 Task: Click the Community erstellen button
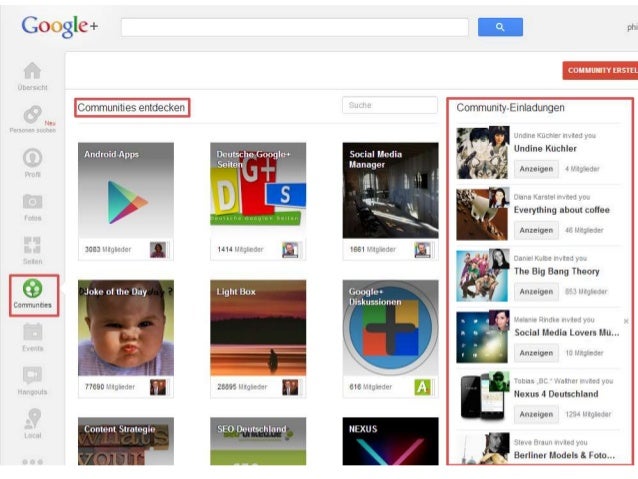[600, 70]
